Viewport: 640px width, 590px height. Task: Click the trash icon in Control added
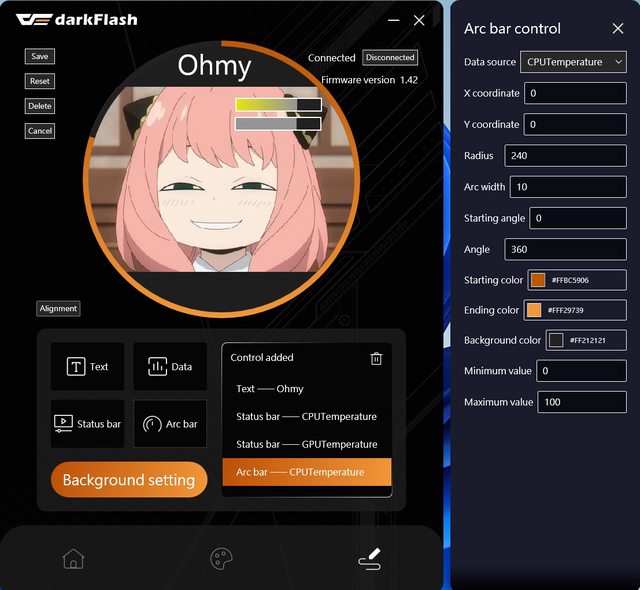pos(376,359)
